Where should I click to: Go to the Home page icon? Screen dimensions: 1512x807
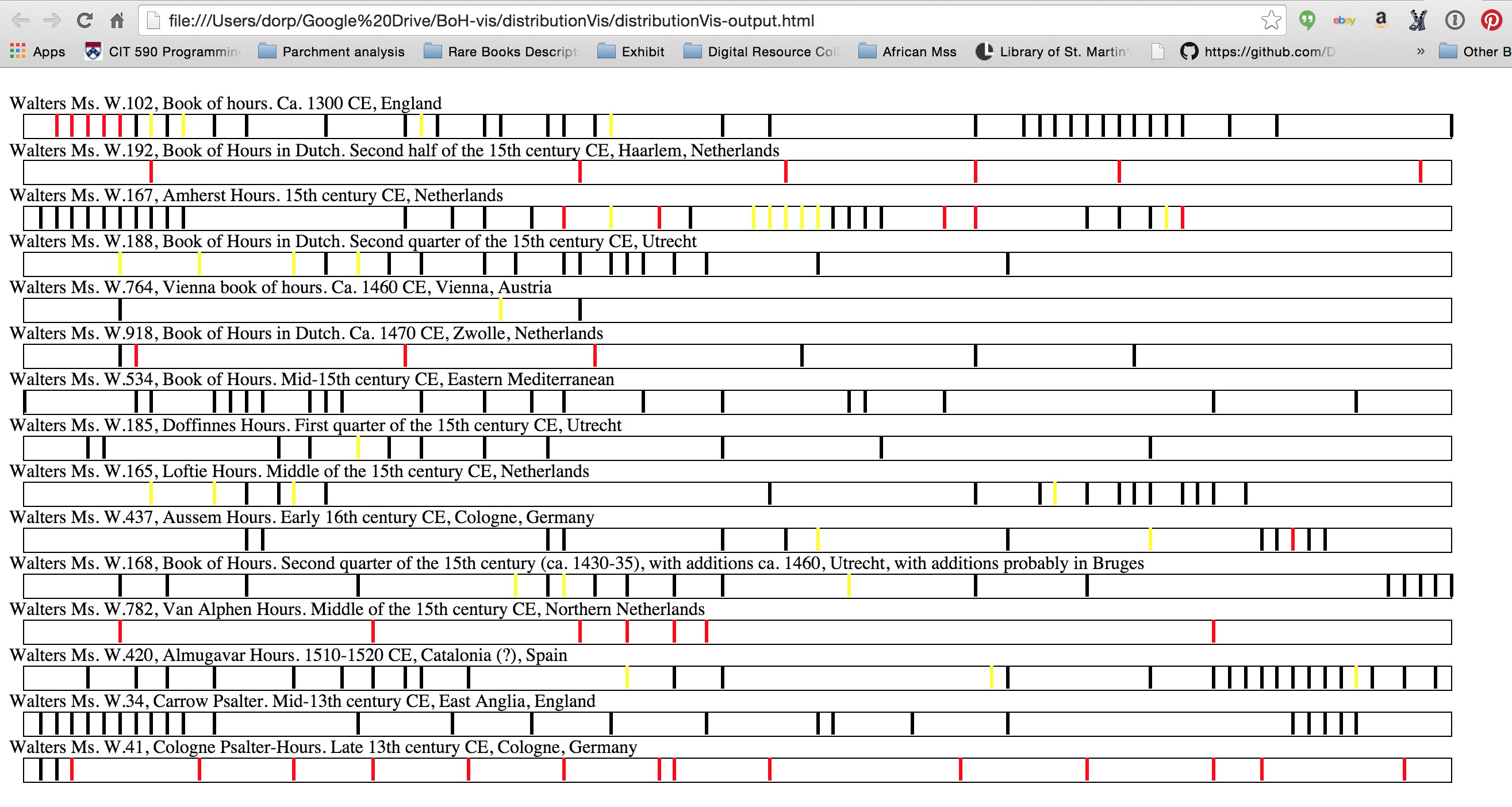[117, 21]
